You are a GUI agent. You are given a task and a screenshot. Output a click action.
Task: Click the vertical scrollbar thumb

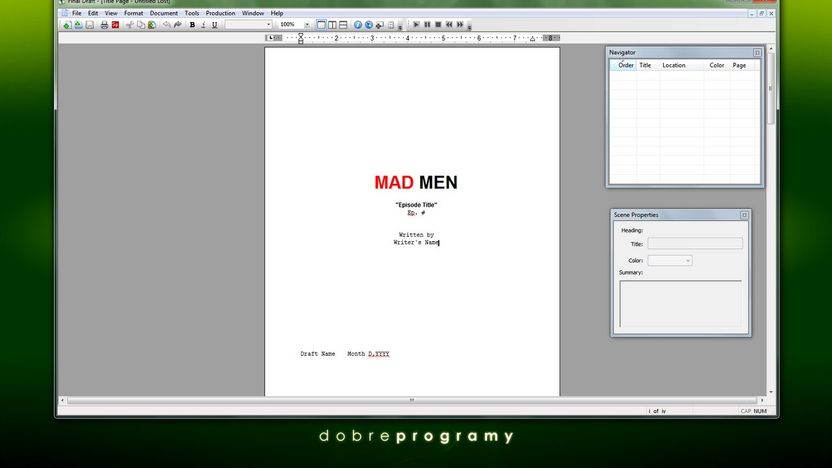771,89
